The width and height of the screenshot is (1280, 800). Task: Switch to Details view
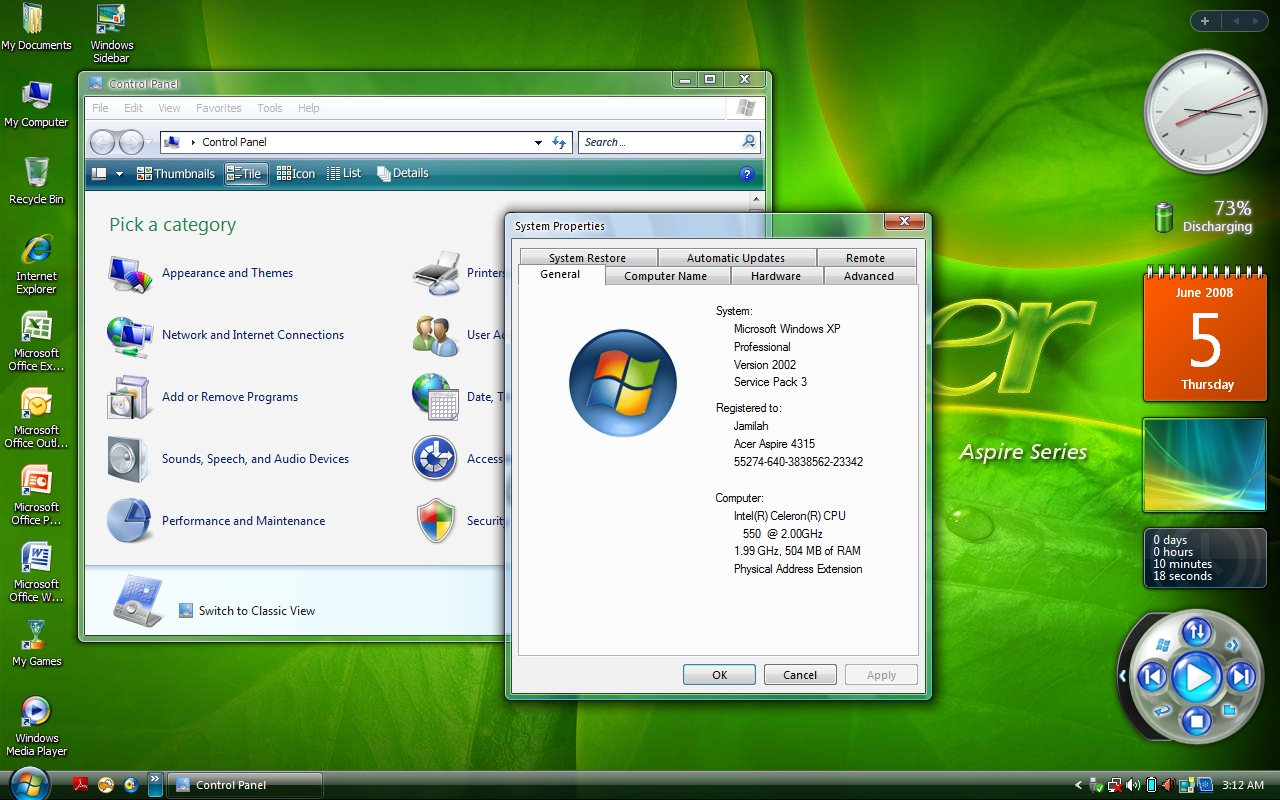403,174
